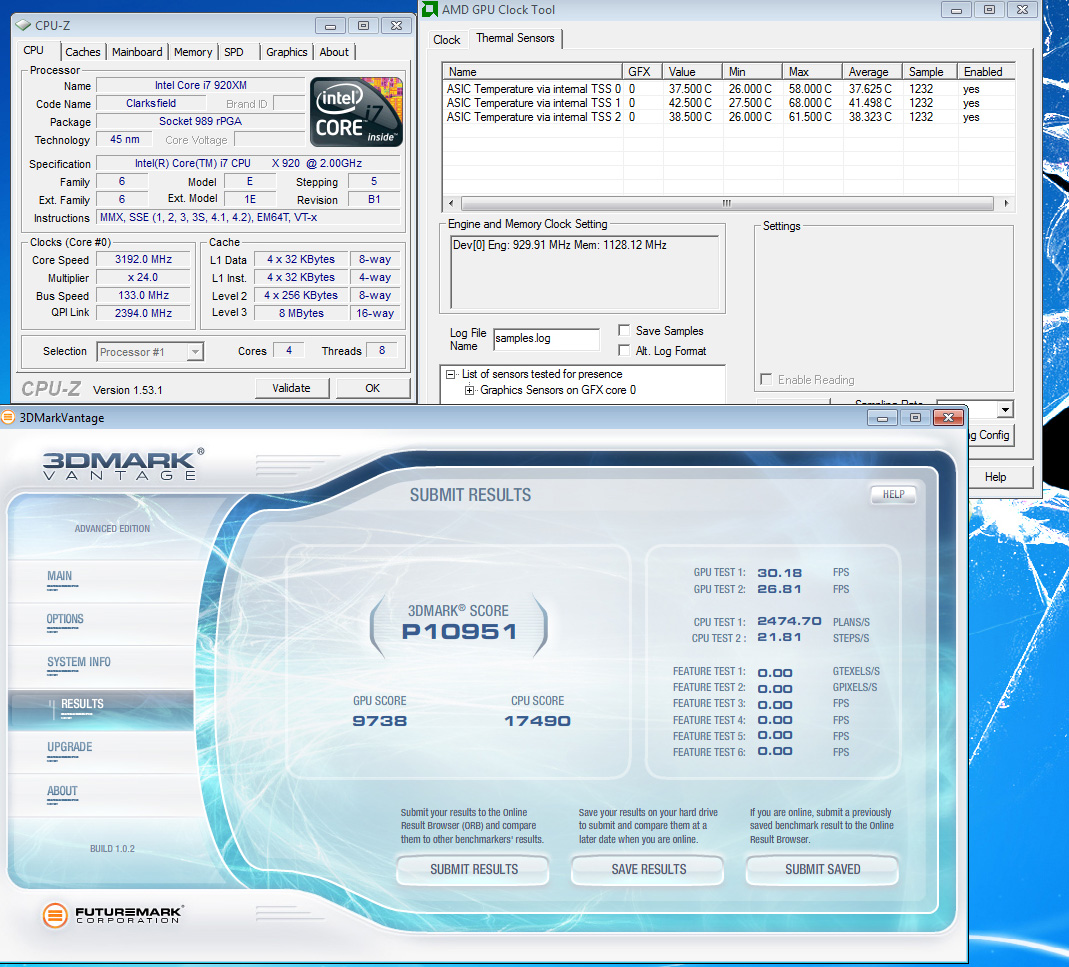1069x967 pixels.
Task: Click the Core Speed 3192.0 MHz value
Action: coord(143,259)
